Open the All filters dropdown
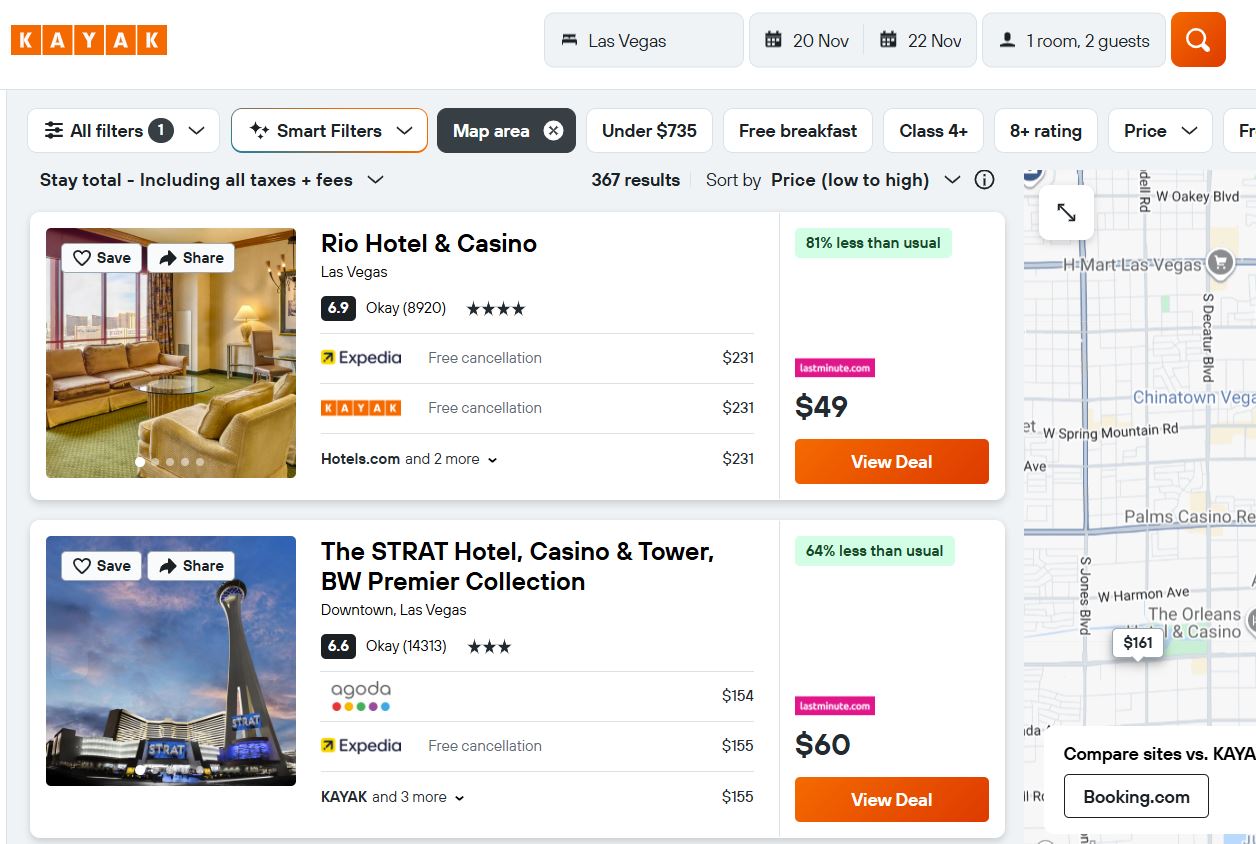 point(123,131)
